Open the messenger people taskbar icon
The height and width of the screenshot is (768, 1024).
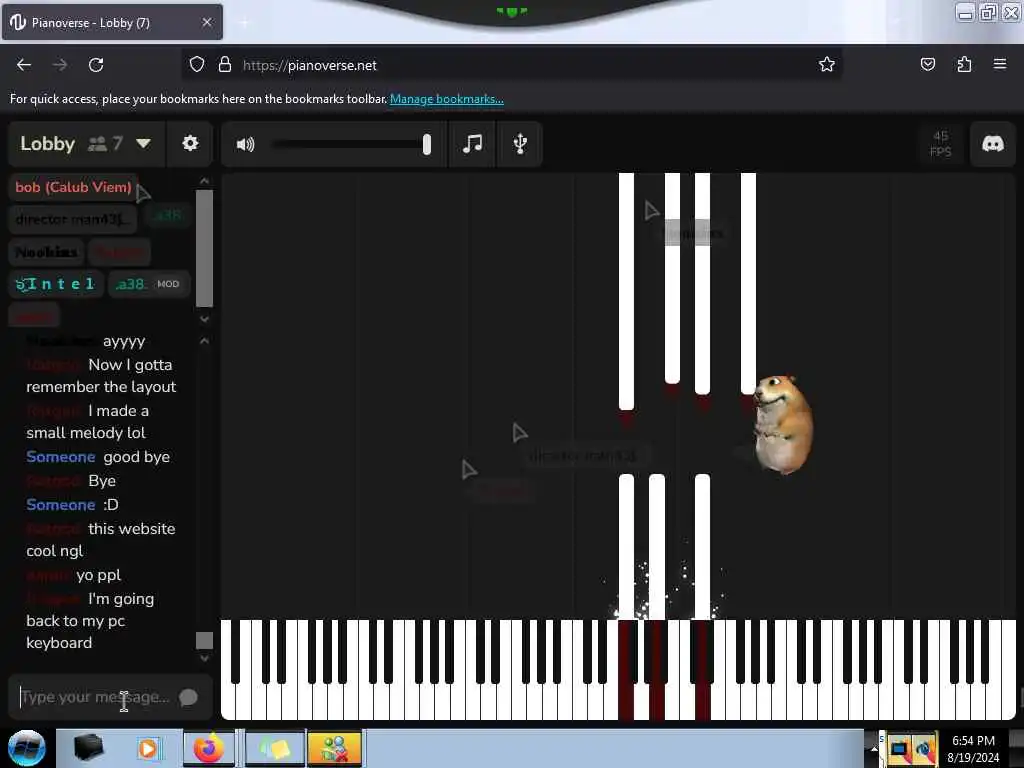point(334,748)
